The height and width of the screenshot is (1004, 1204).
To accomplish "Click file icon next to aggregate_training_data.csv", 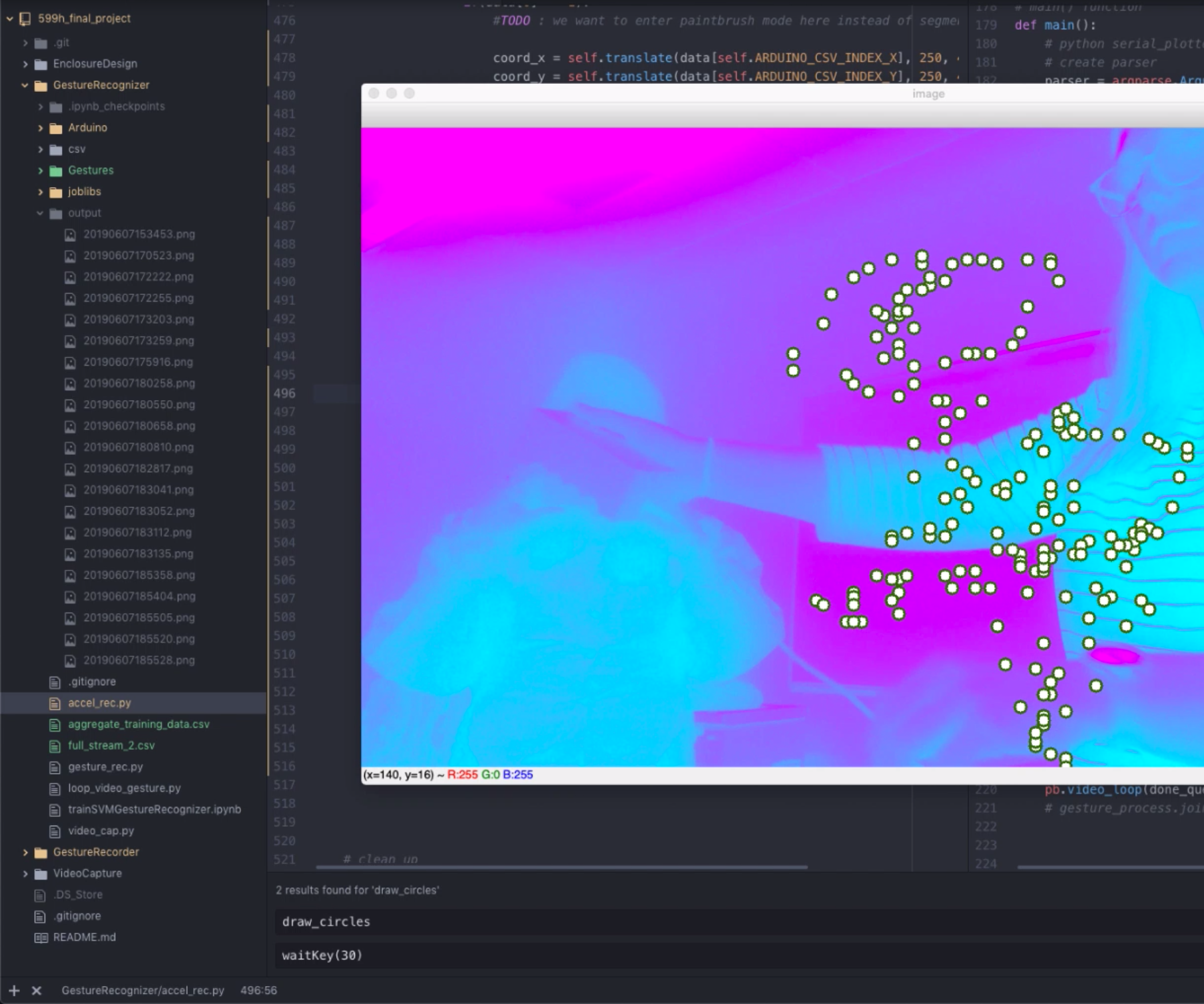I will (x=55, y=724).
